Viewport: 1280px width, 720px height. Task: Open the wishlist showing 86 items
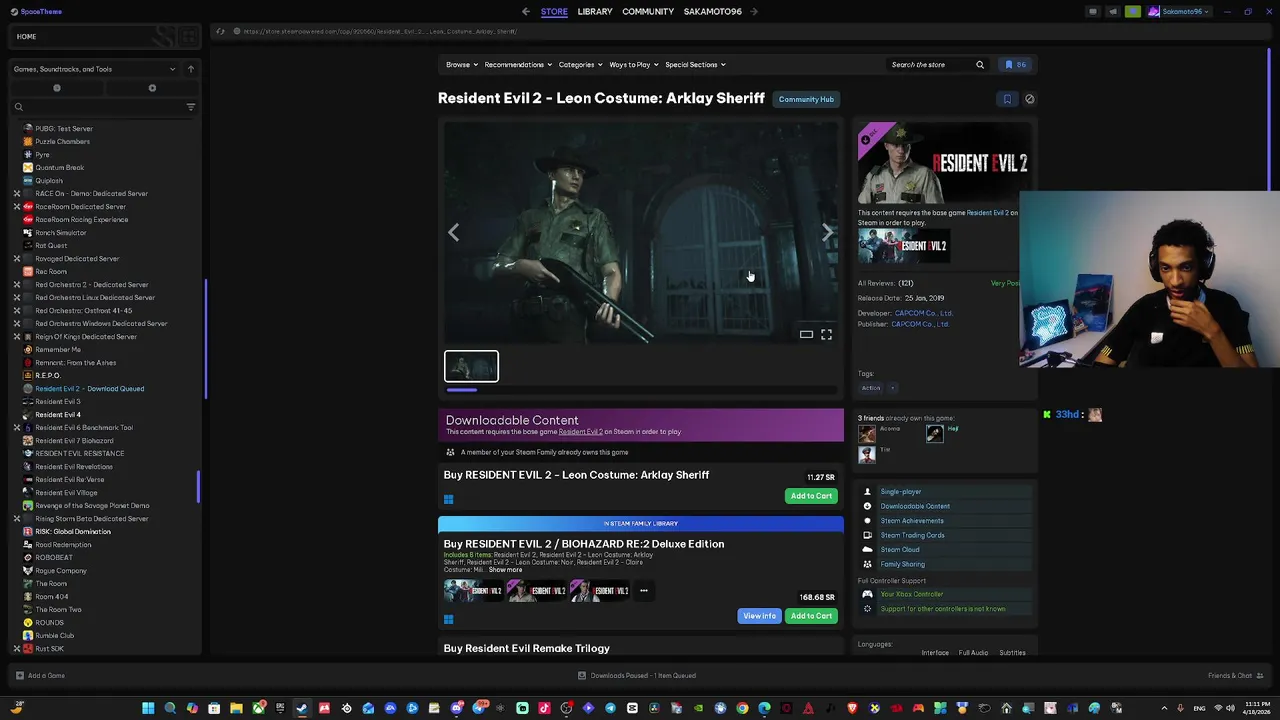1015,65
